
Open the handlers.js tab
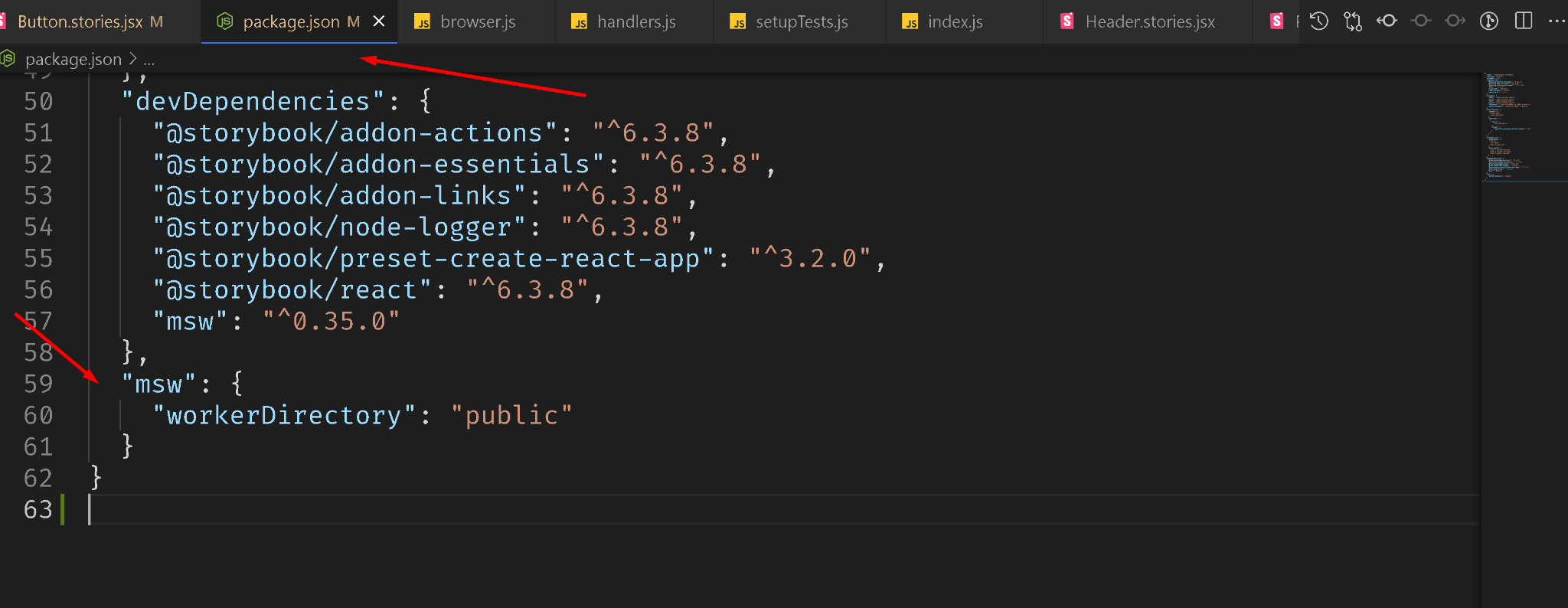click(635, 21)
